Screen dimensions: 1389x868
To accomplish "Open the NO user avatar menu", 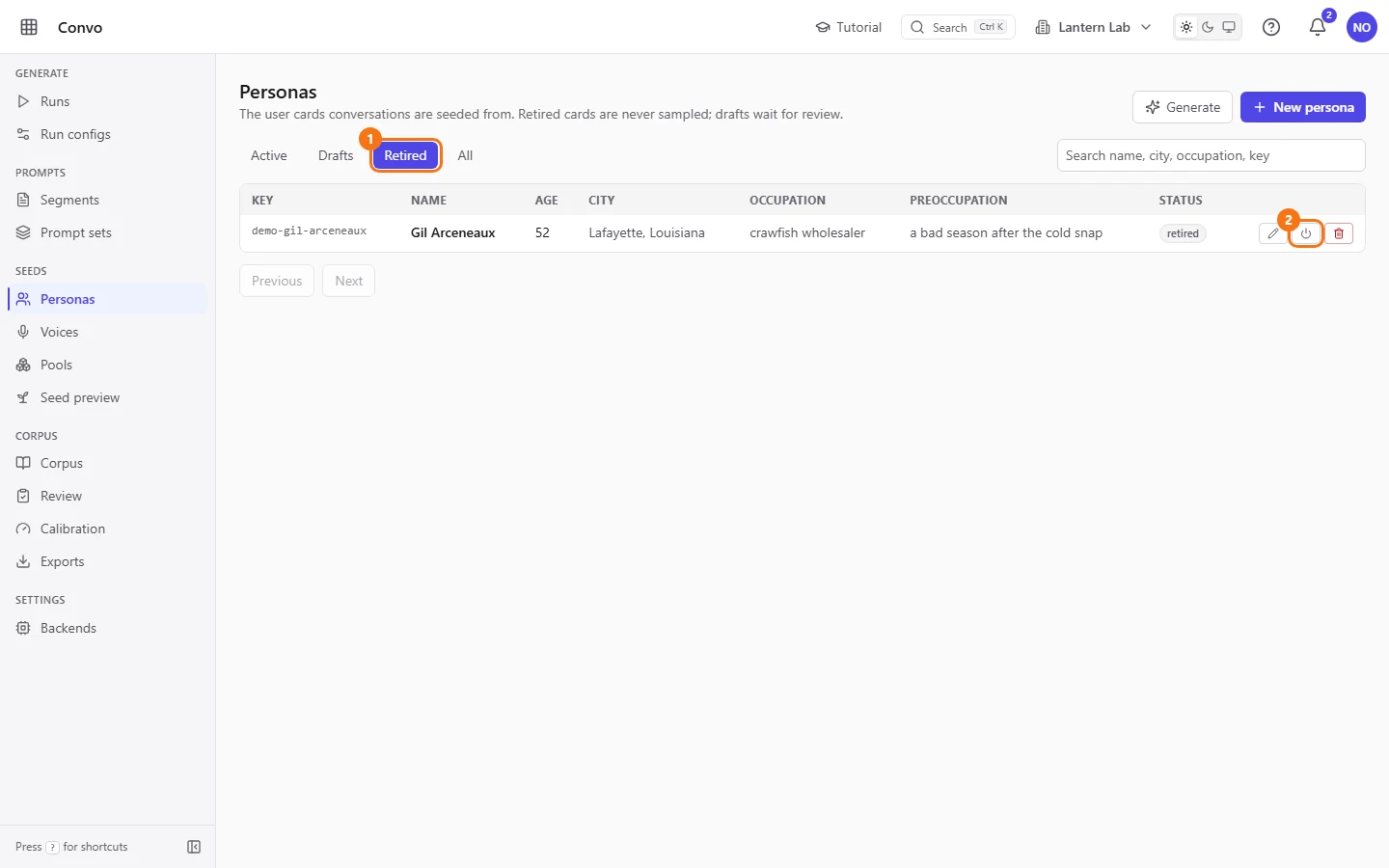I will coord(1362,27).
